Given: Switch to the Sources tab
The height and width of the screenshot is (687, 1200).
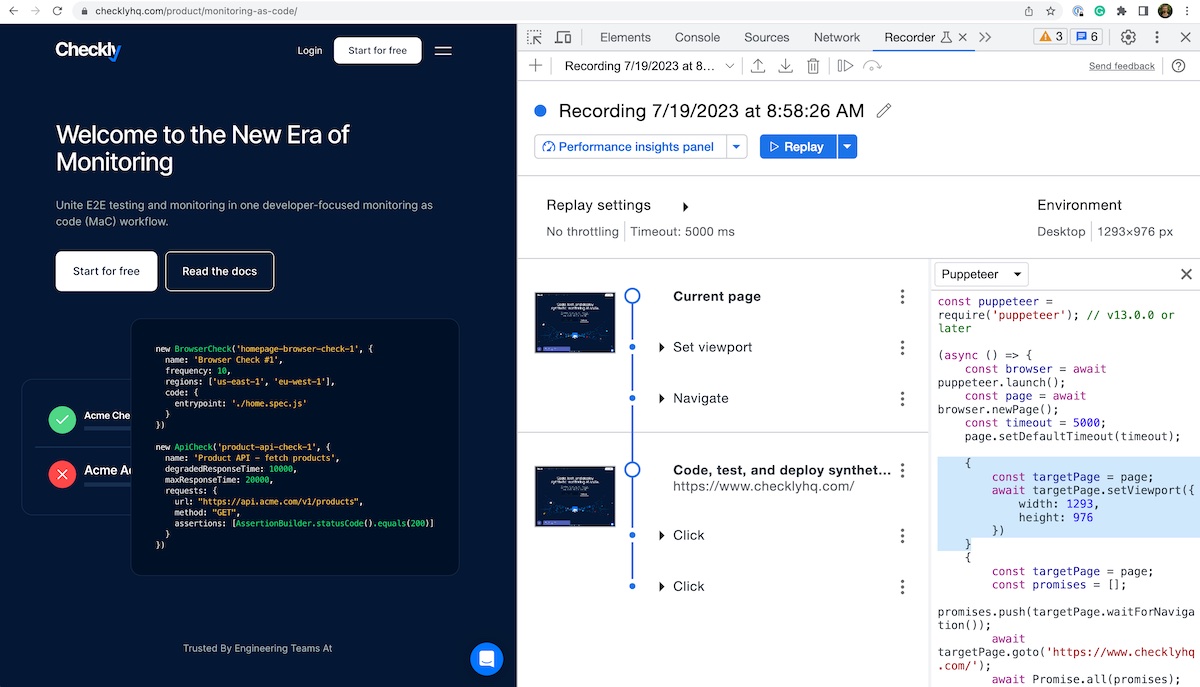Looking at the screenshot, I should coord(767,37).
